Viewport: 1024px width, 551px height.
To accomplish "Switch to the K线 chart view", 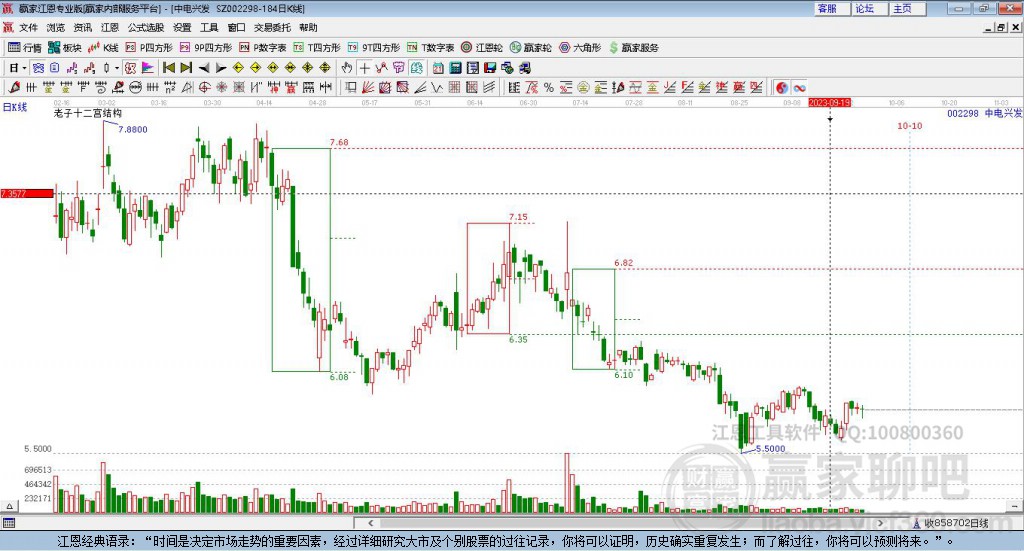I will (103, 48).
